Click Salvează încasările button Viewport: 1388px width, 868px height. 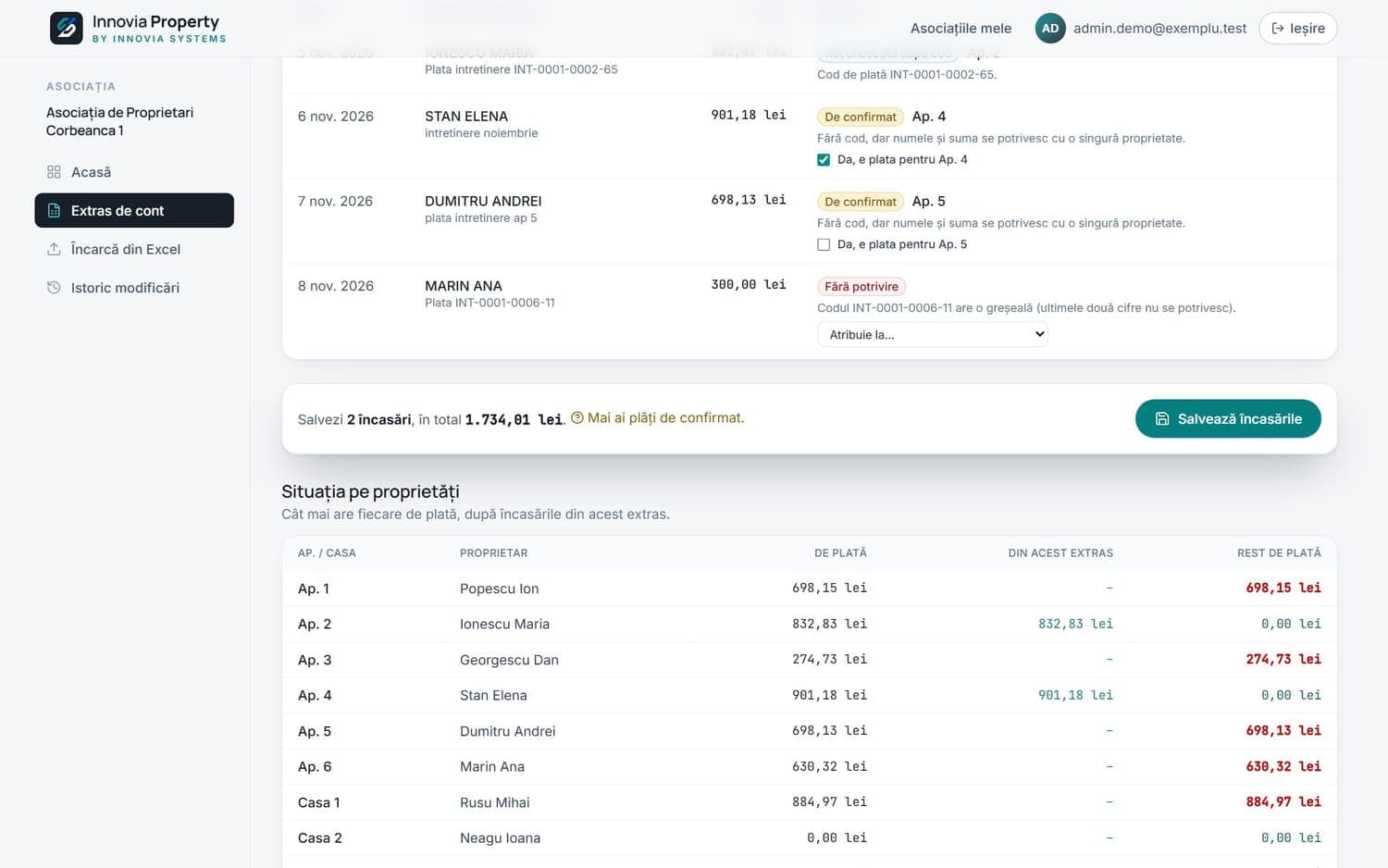tap(1228, 418)
